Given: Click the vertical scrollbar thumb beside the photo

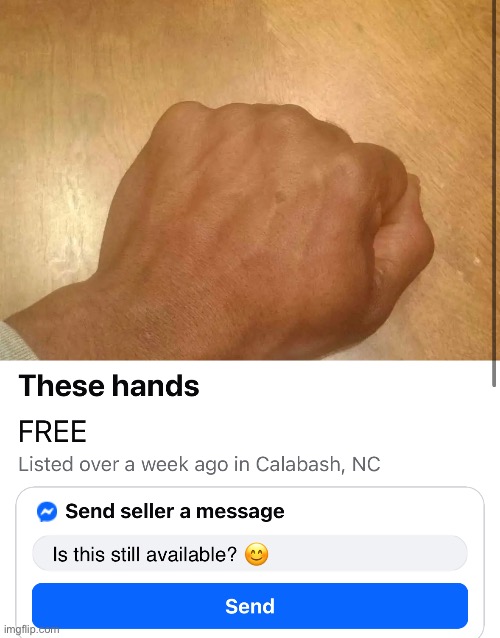Looking at the screenshot, I should click(x=494, y=193).
